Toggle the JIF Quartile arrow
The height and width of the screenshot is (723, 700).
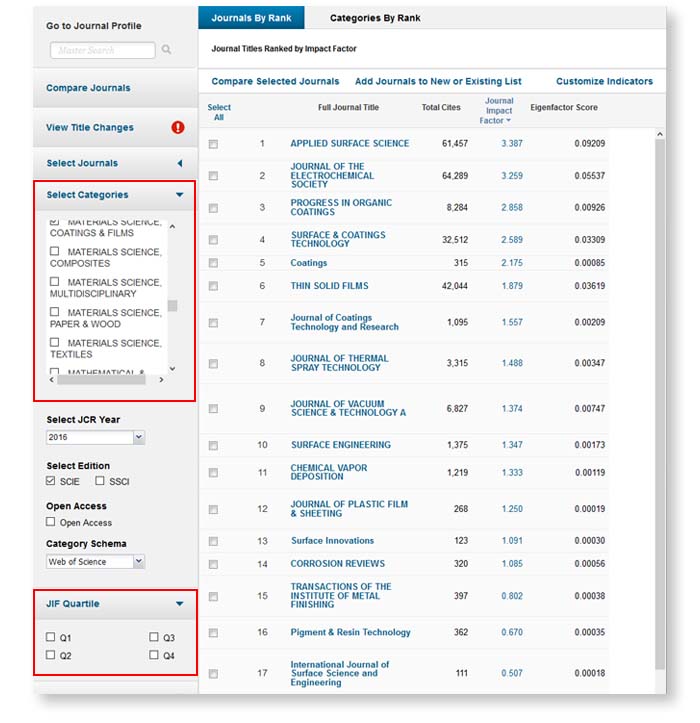(179, 604)
